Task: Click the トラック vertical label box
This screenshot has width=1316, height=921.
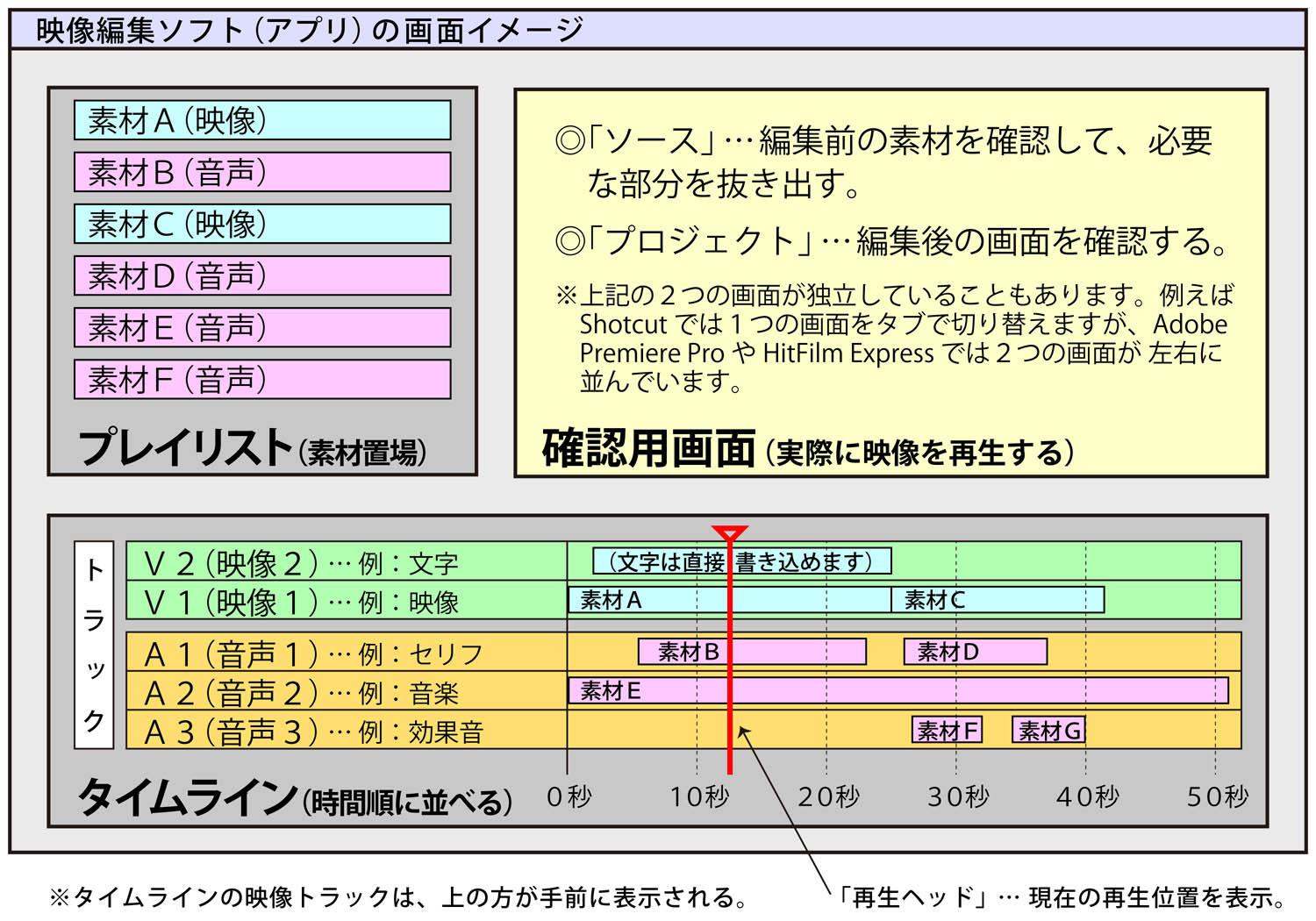Action: click(x=94, y=645)
